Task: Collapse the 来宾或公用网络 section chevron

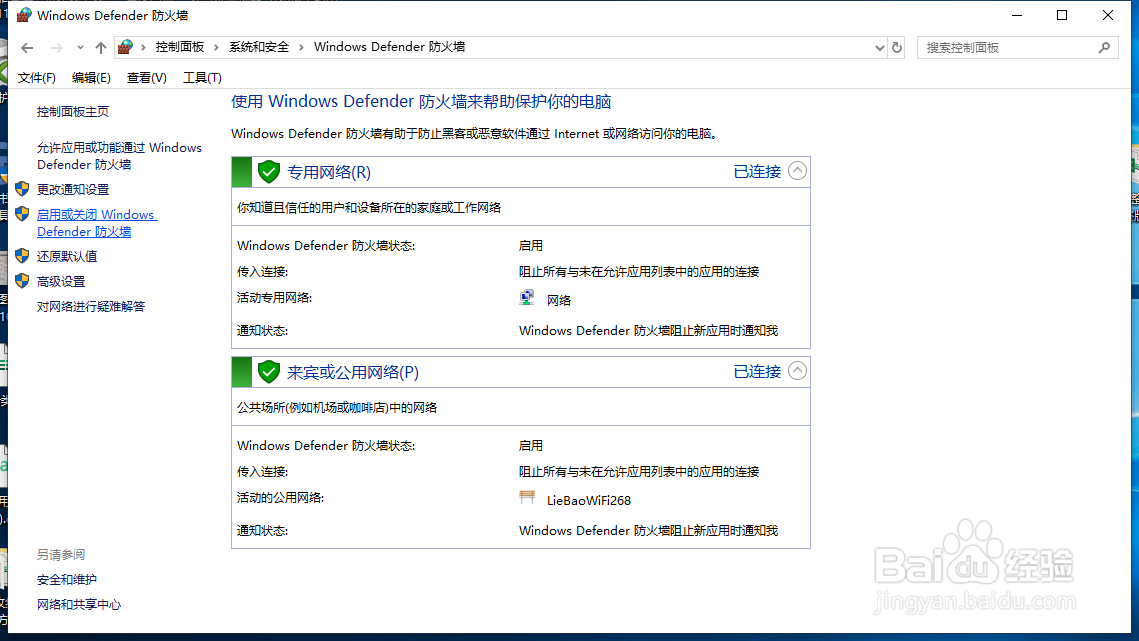Action: (x=797, y=371)
